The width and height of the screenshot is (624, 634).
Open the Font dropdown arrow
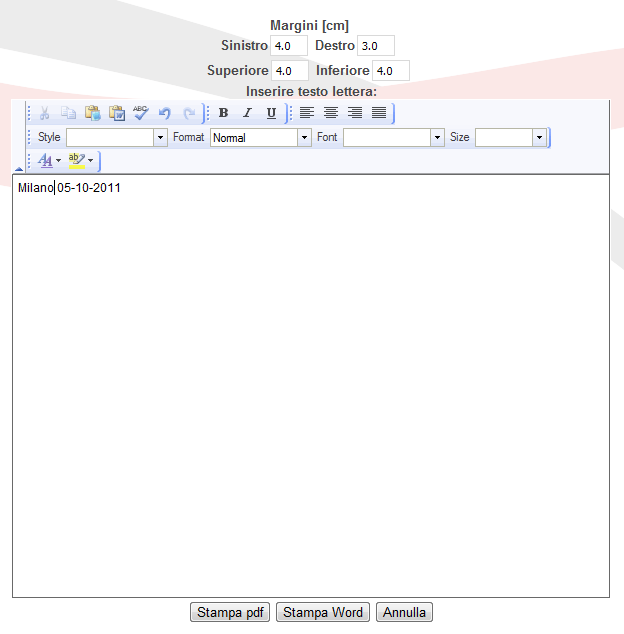tap(437, 137)
